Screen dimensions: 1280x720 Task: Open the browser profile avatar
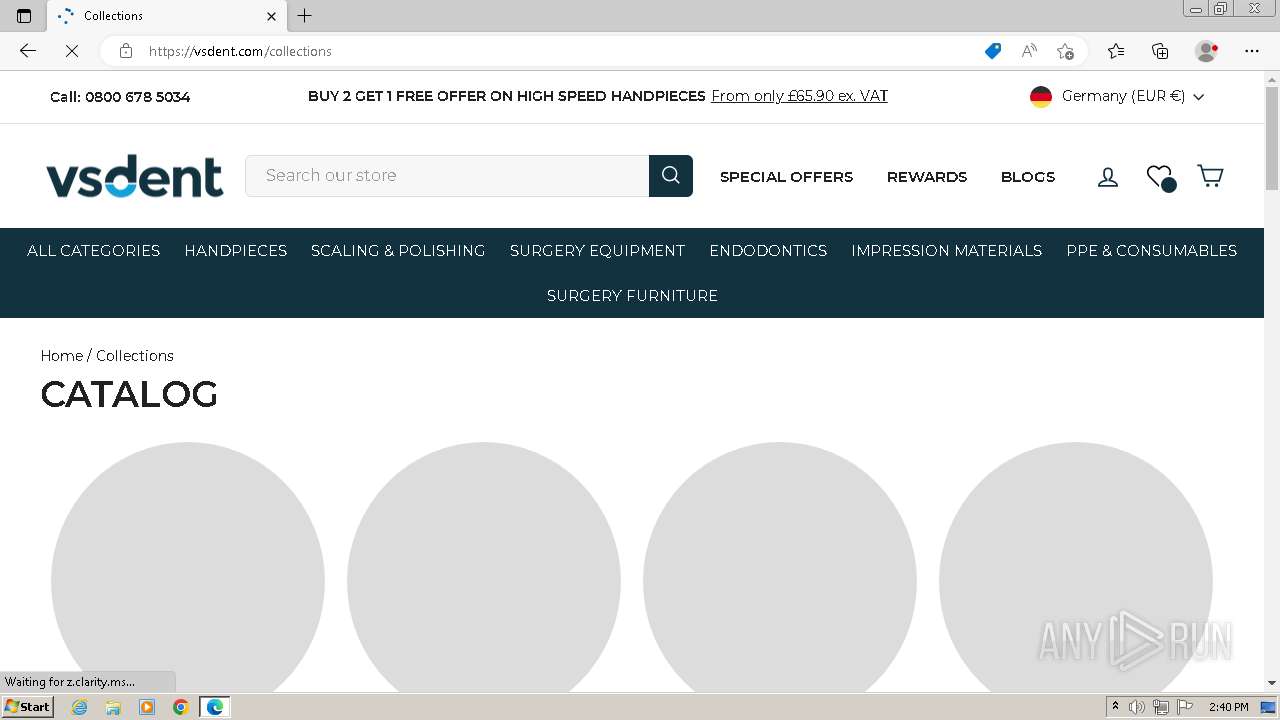1207,51
